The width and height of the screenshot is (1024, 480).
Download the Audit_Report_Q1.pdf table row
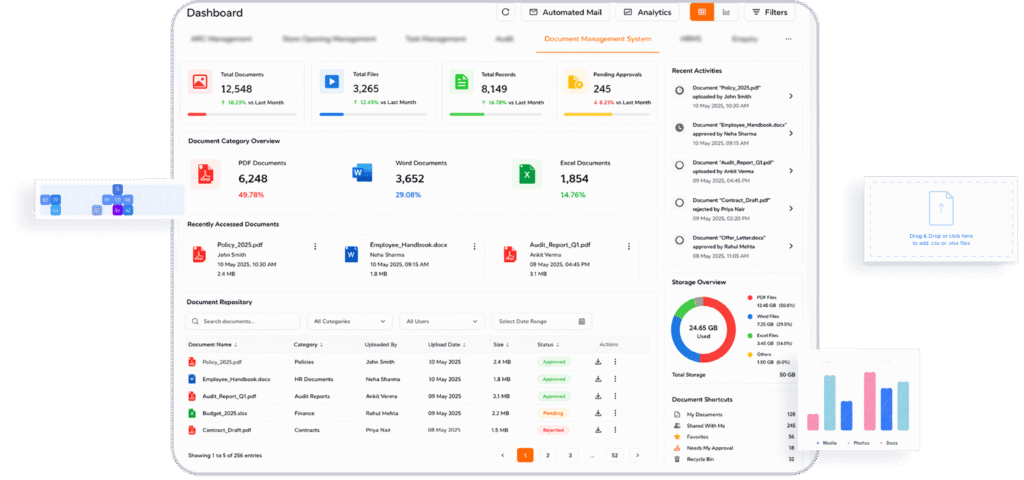(598, 396)
